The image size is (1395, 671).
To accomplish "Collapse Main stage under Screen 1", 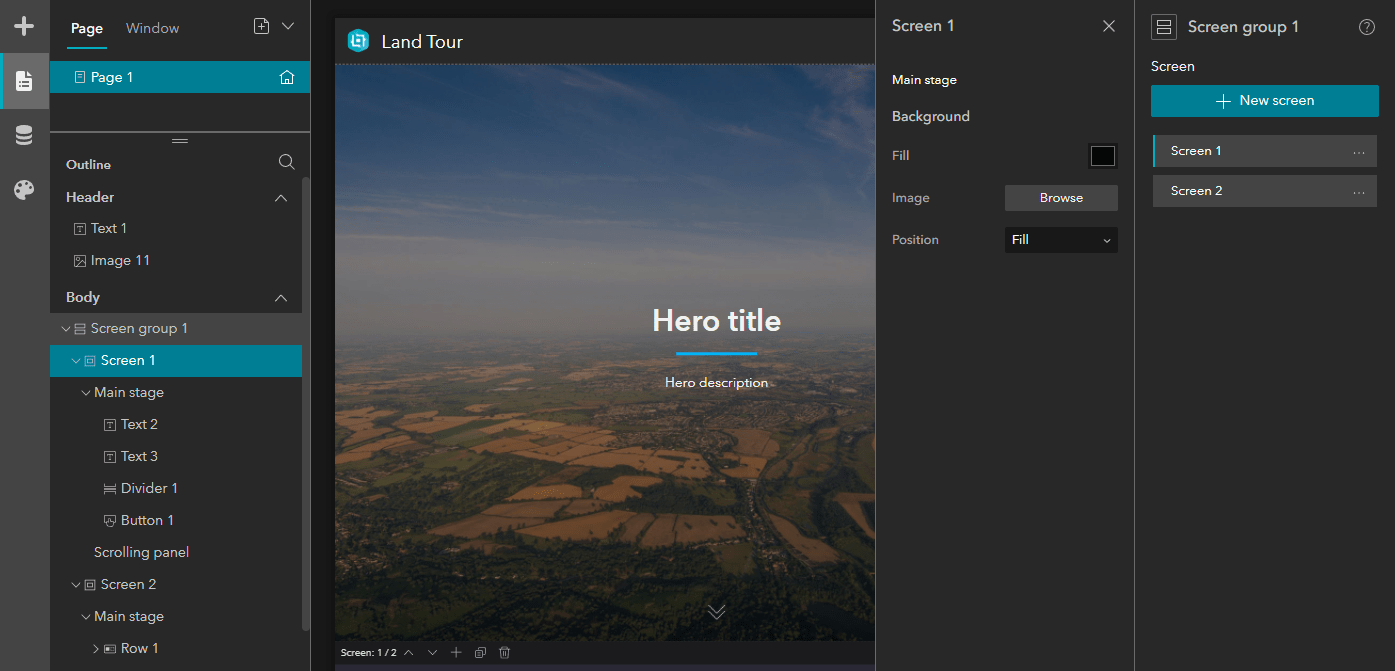I will (86, 393).
